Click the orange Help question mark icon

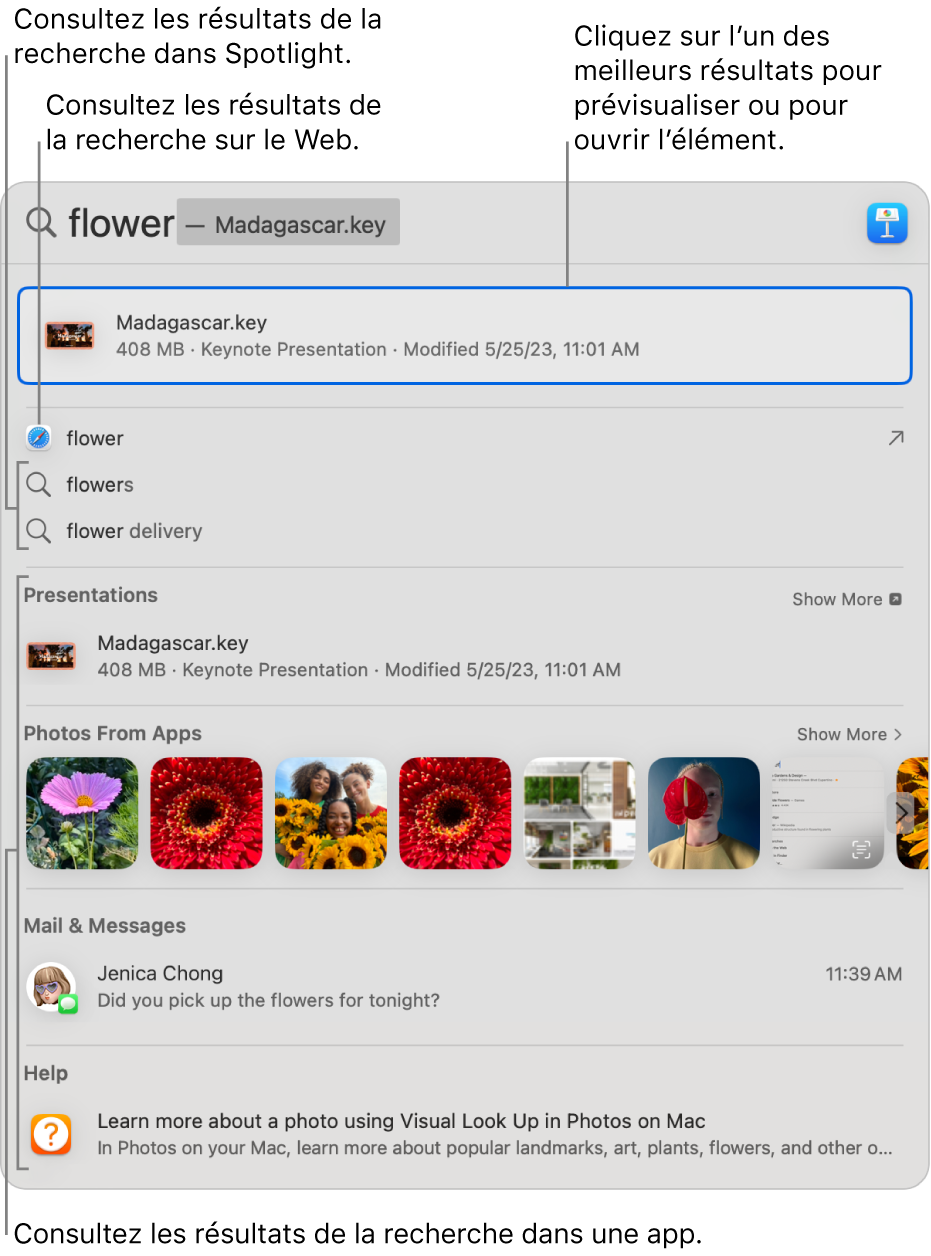(51, 1135)
